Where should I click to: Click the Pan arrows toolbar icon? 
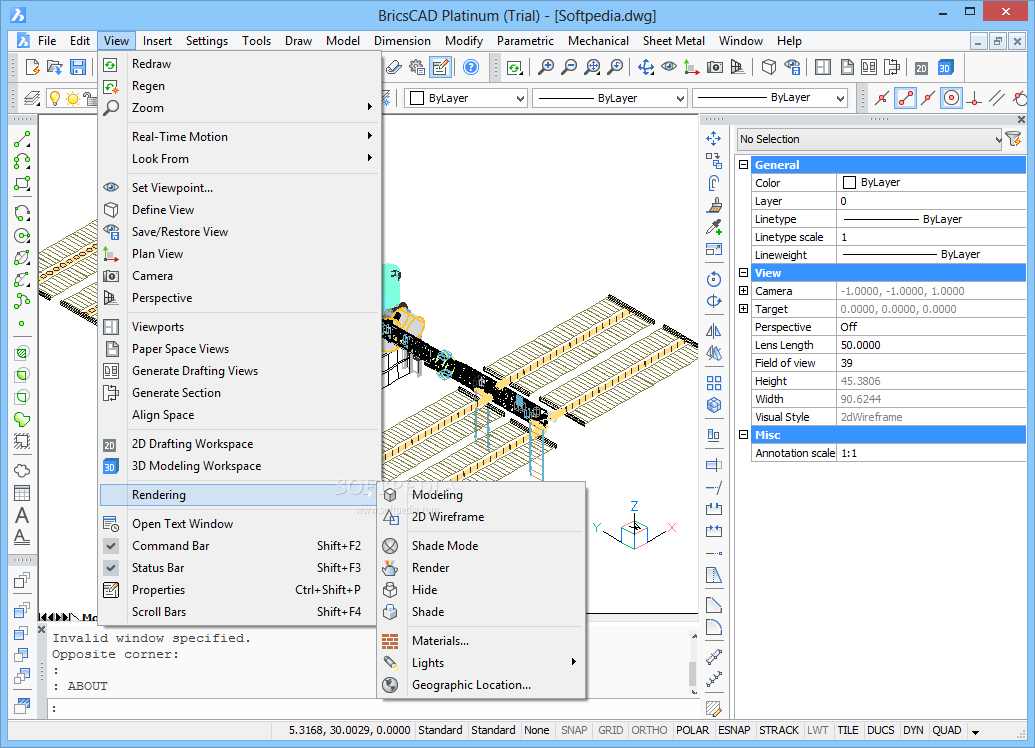tap(646, 67)
